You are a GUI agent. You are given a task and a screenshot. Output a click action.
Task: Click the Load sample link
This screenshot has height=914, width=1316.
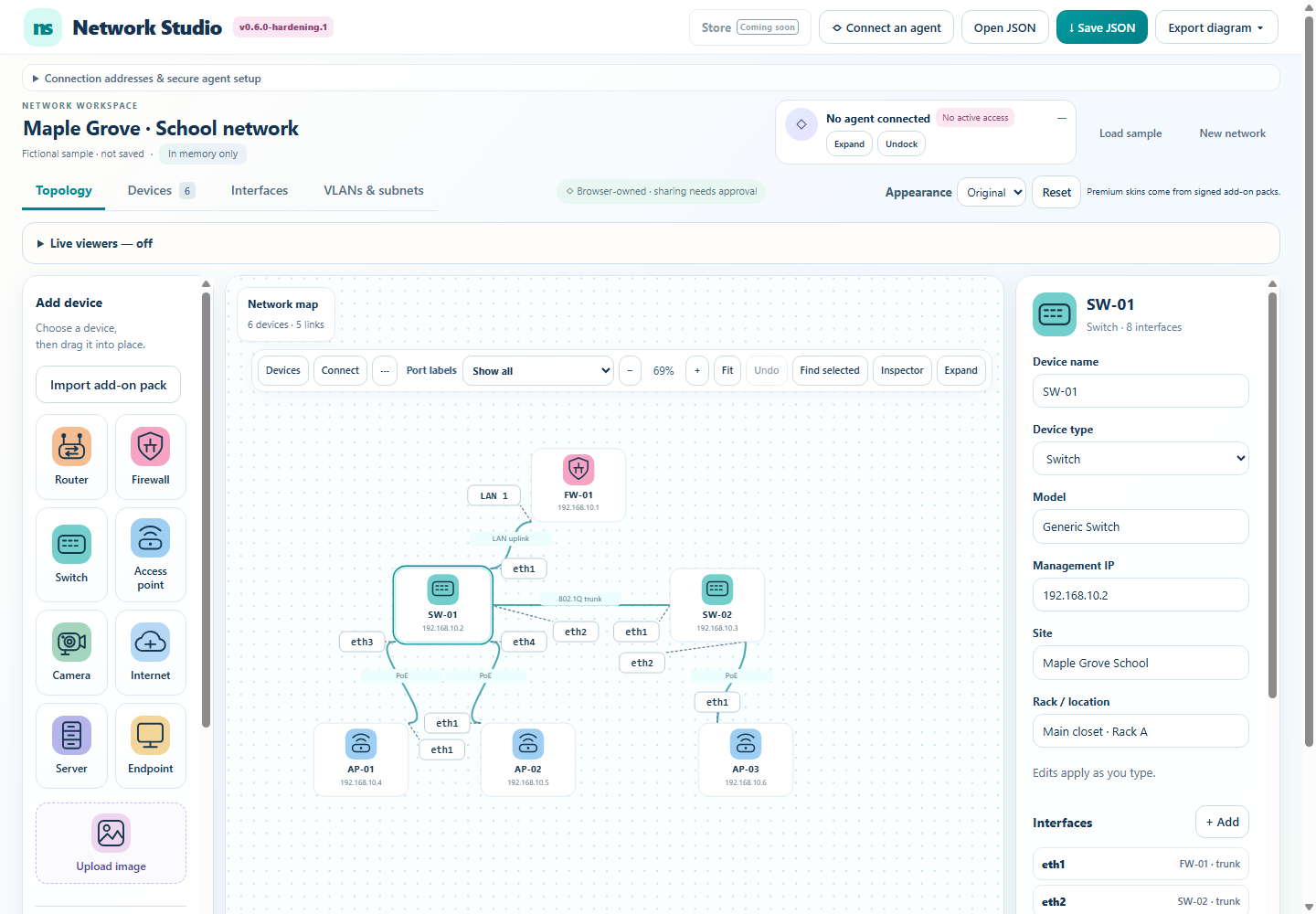(1130, 133)
